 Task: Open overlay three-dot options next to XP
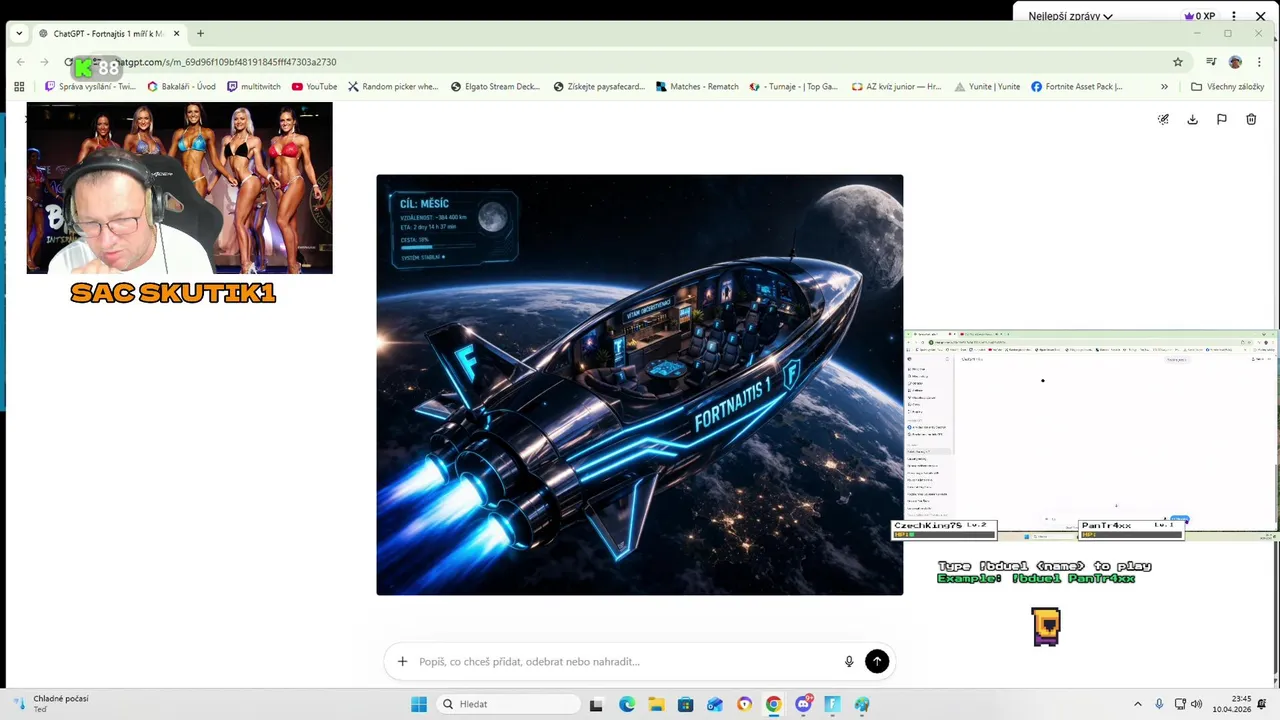click(x=1234, y=16)
